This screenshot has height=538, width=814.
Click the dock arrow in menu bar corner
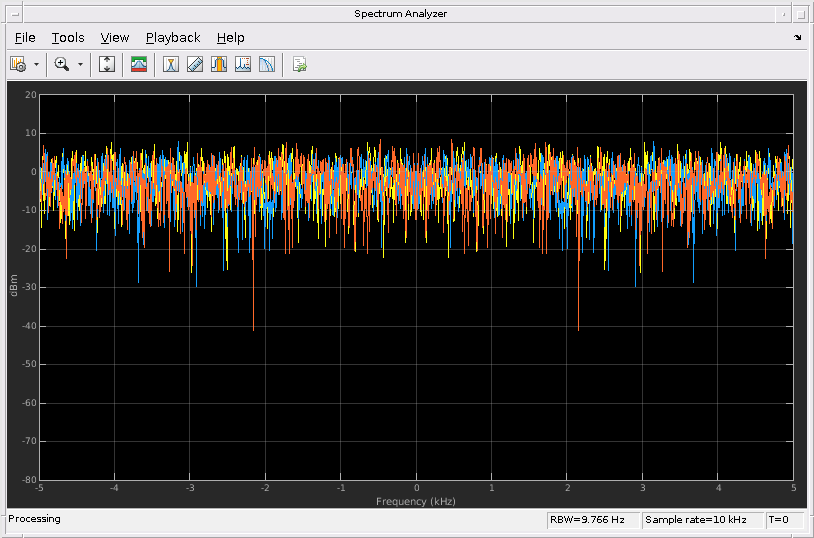(x=797, y=38)
